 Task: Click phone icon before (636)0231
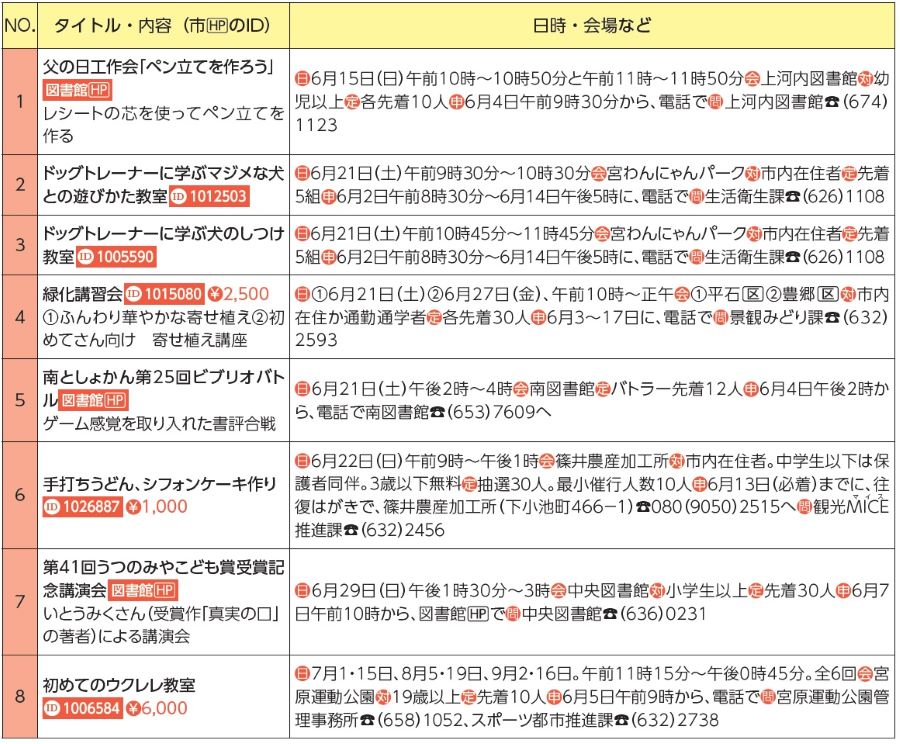coord(610,614)
